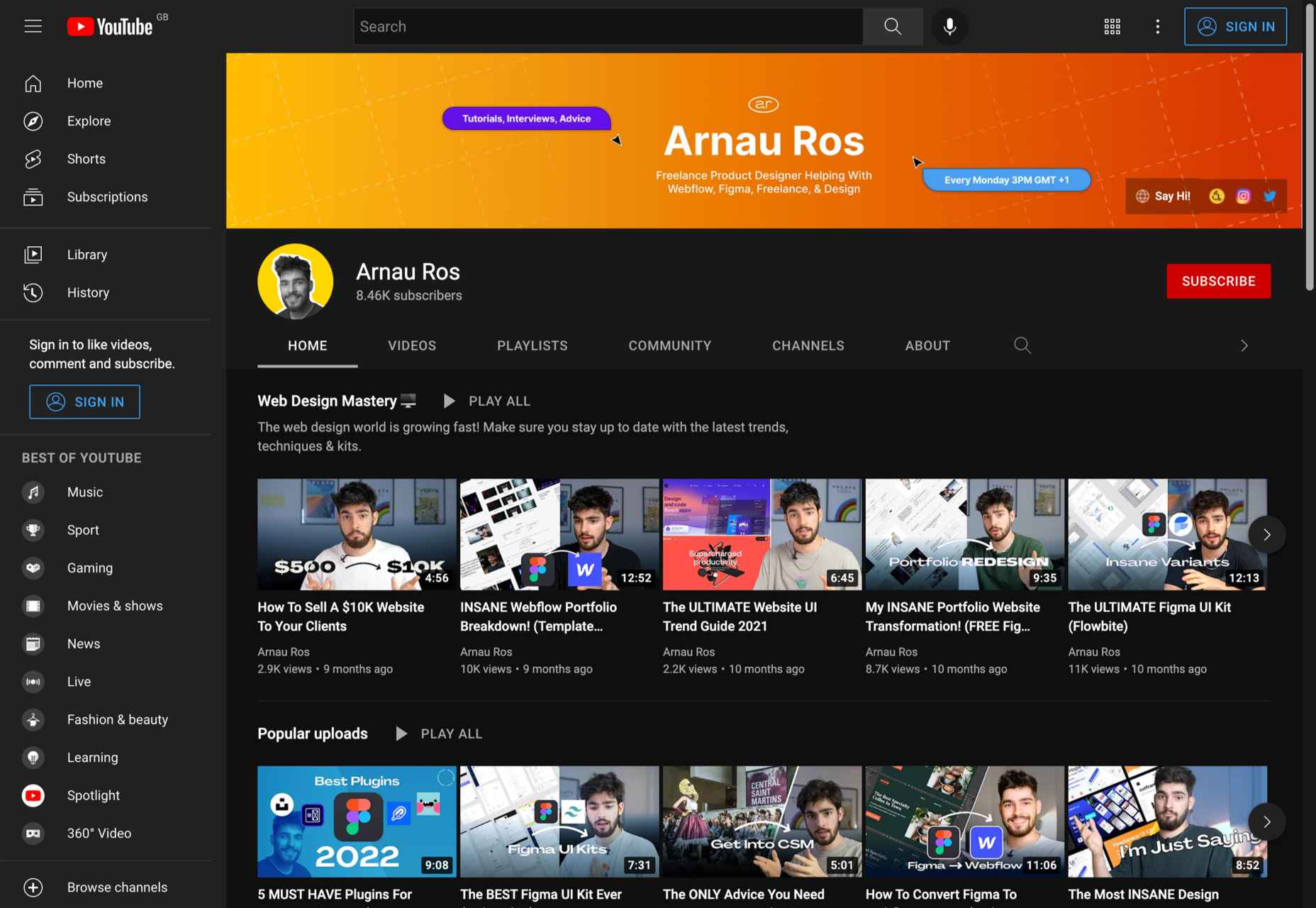The width and height of the screenshot is (1316, 908).
Task: Click the channel avatar of Arnau Ros
Action: pyautogui.click(x=295, y=282)
